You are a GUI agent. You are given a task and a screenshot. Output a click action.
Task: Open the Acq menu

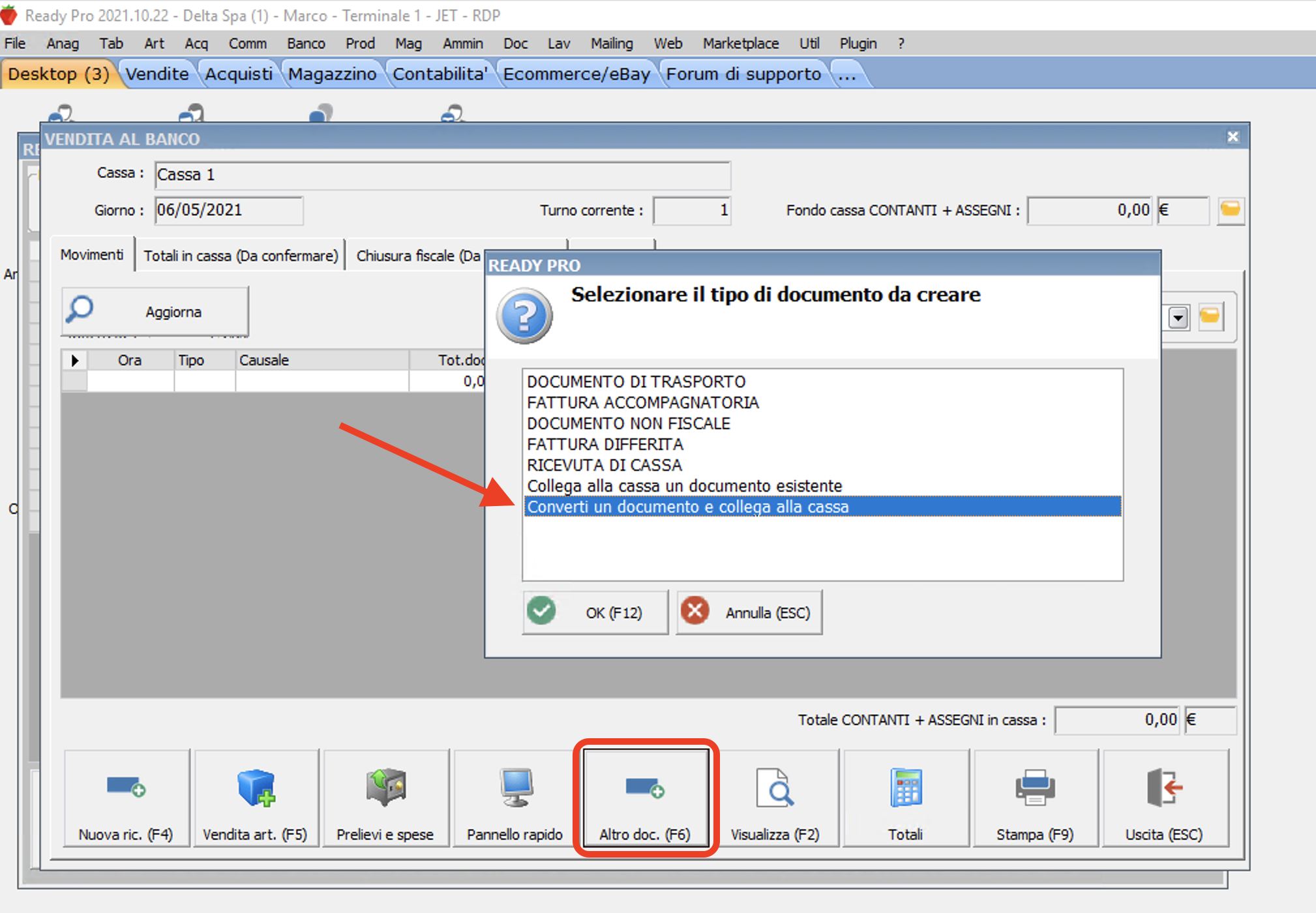(196, 44)
